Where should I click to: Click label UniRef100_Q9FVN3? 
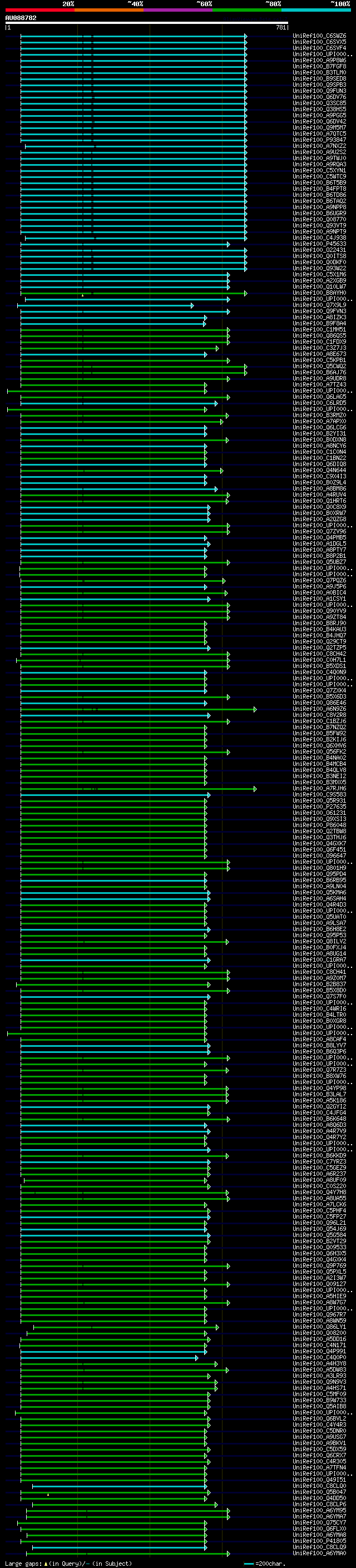click(x=319, y=311)
